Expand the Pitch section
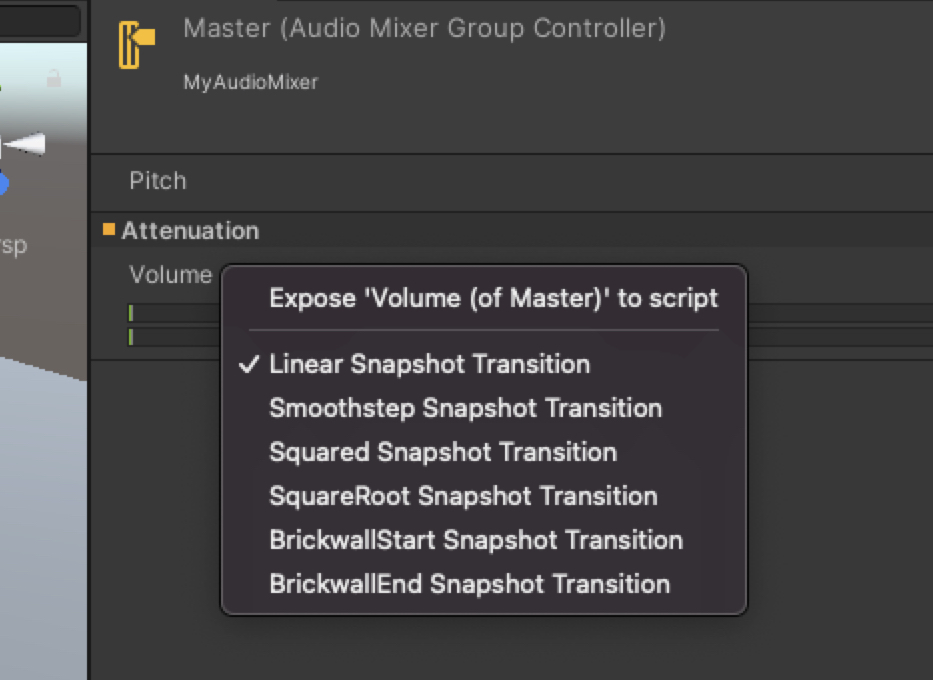 (x=157, y=181)
